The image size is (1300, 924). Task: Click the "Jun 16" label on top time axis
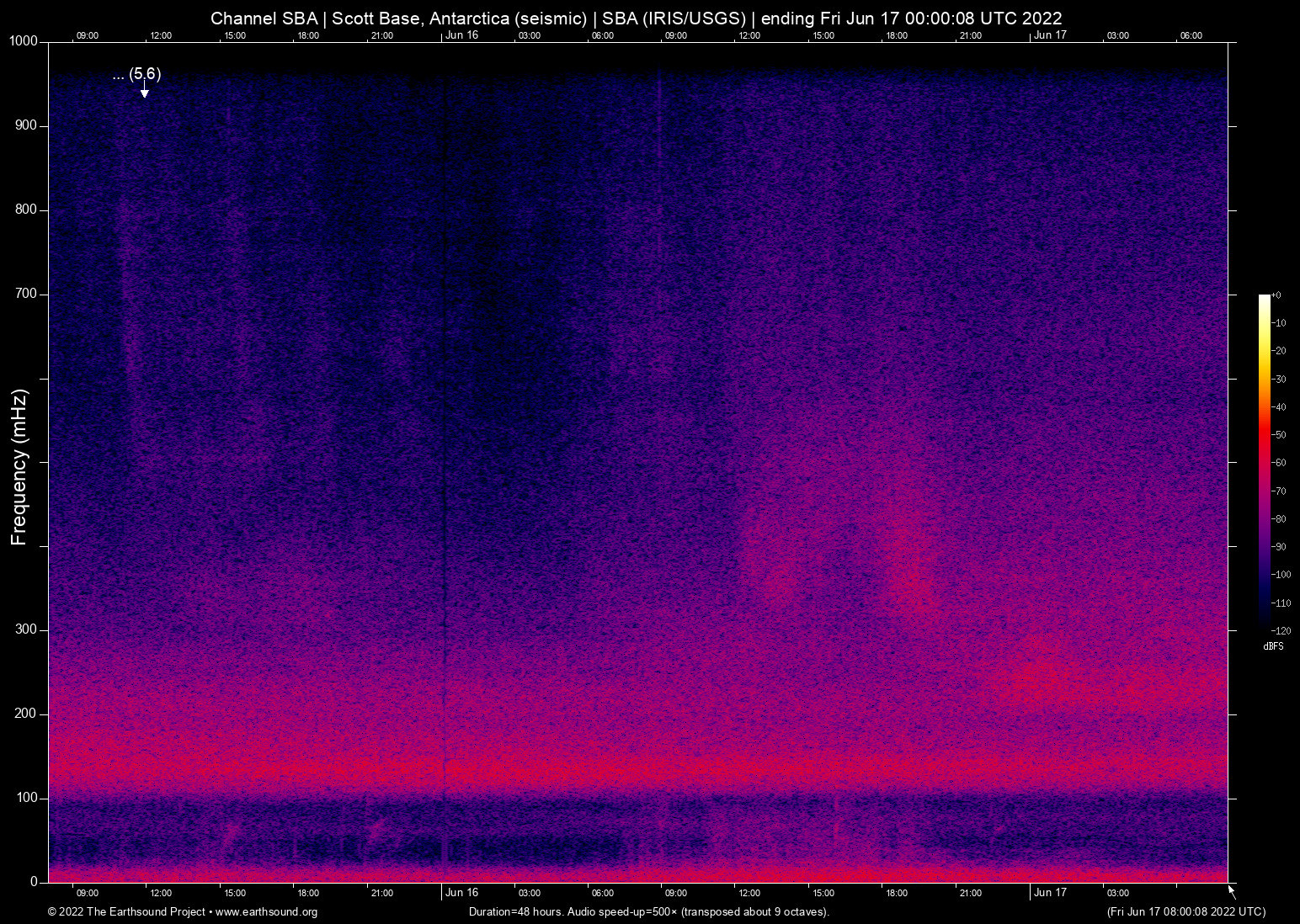pos(462,35)
